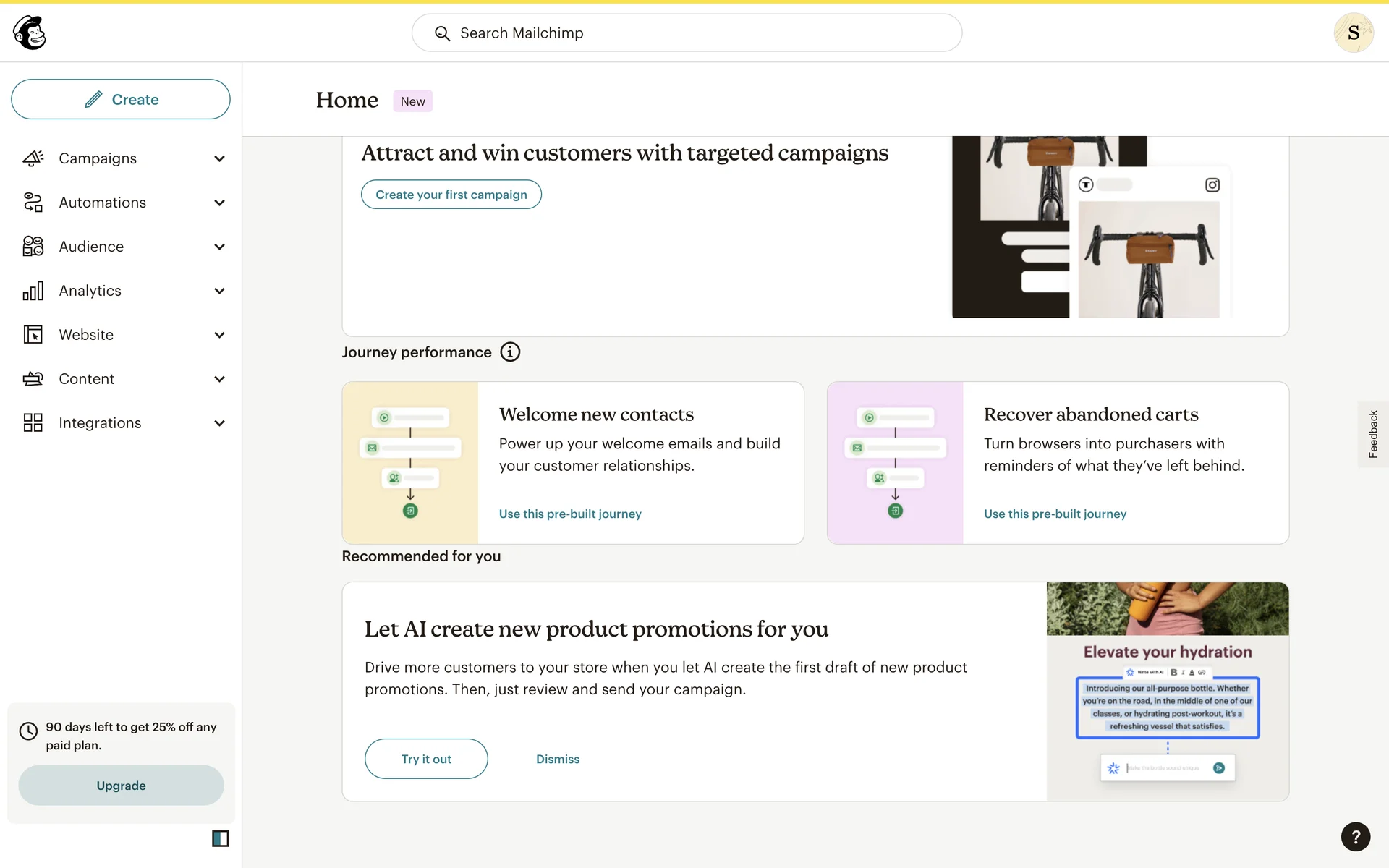Click the Mailchimp Freddie logo
Viewport: 1389px width, 868px height.
30,33
